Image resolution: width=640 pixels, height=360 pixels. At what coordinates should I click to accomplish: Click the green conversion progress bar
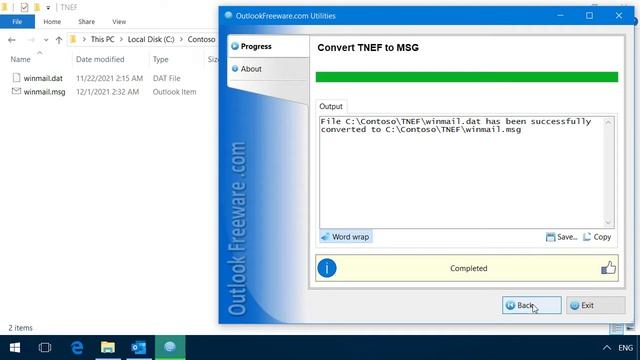pyautogui.click(x=467, y=77)
